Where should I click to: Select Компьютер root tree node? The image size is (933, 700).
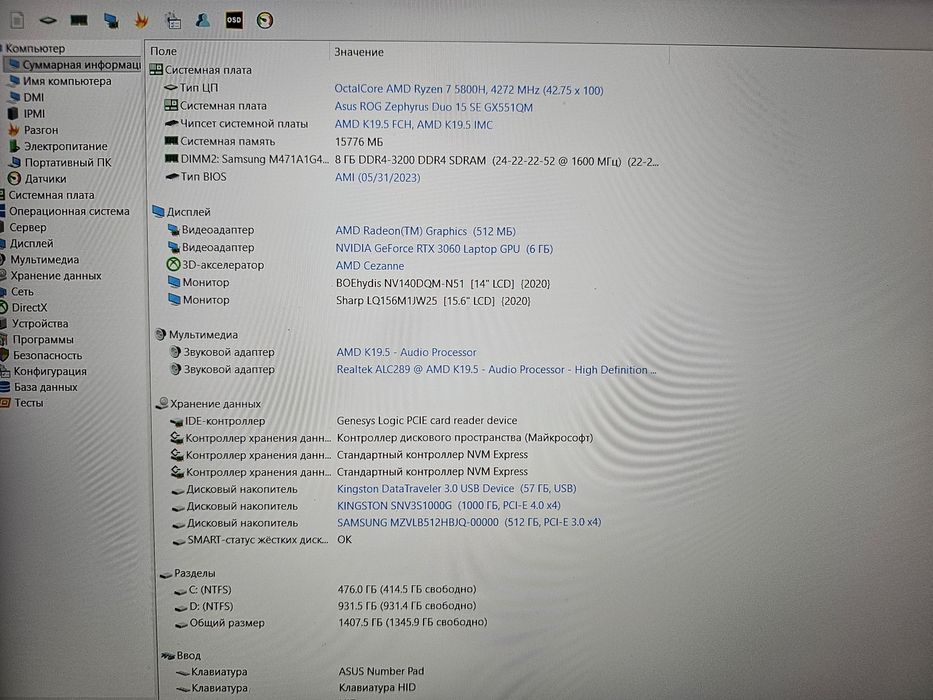[33, 48]
